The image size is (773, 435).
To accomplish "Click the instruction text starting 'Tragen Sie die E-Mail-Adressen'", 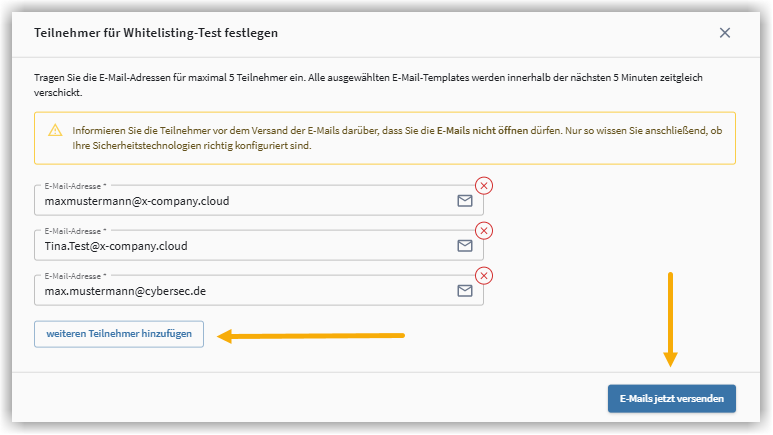I will (x=368, y=85).
